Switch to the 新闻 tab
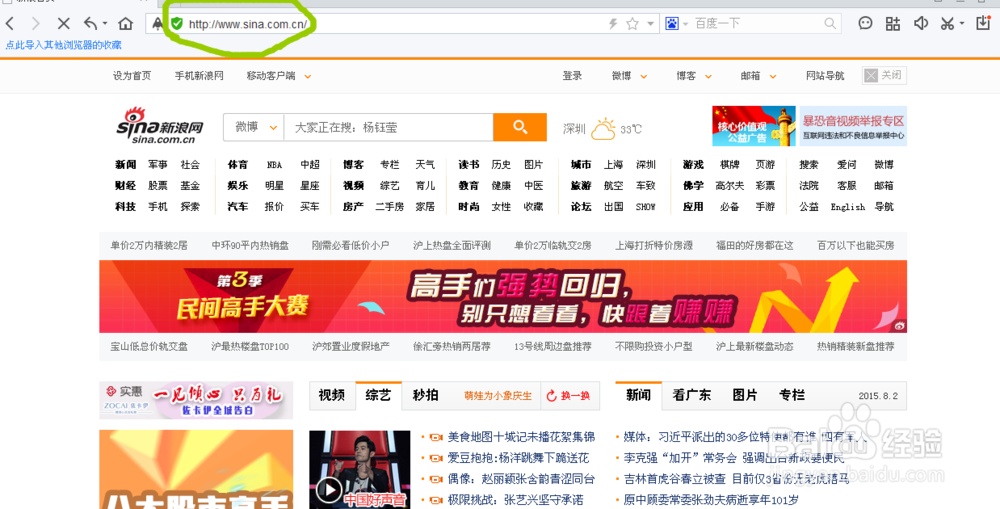1000x509 pixels. [638, 395]
